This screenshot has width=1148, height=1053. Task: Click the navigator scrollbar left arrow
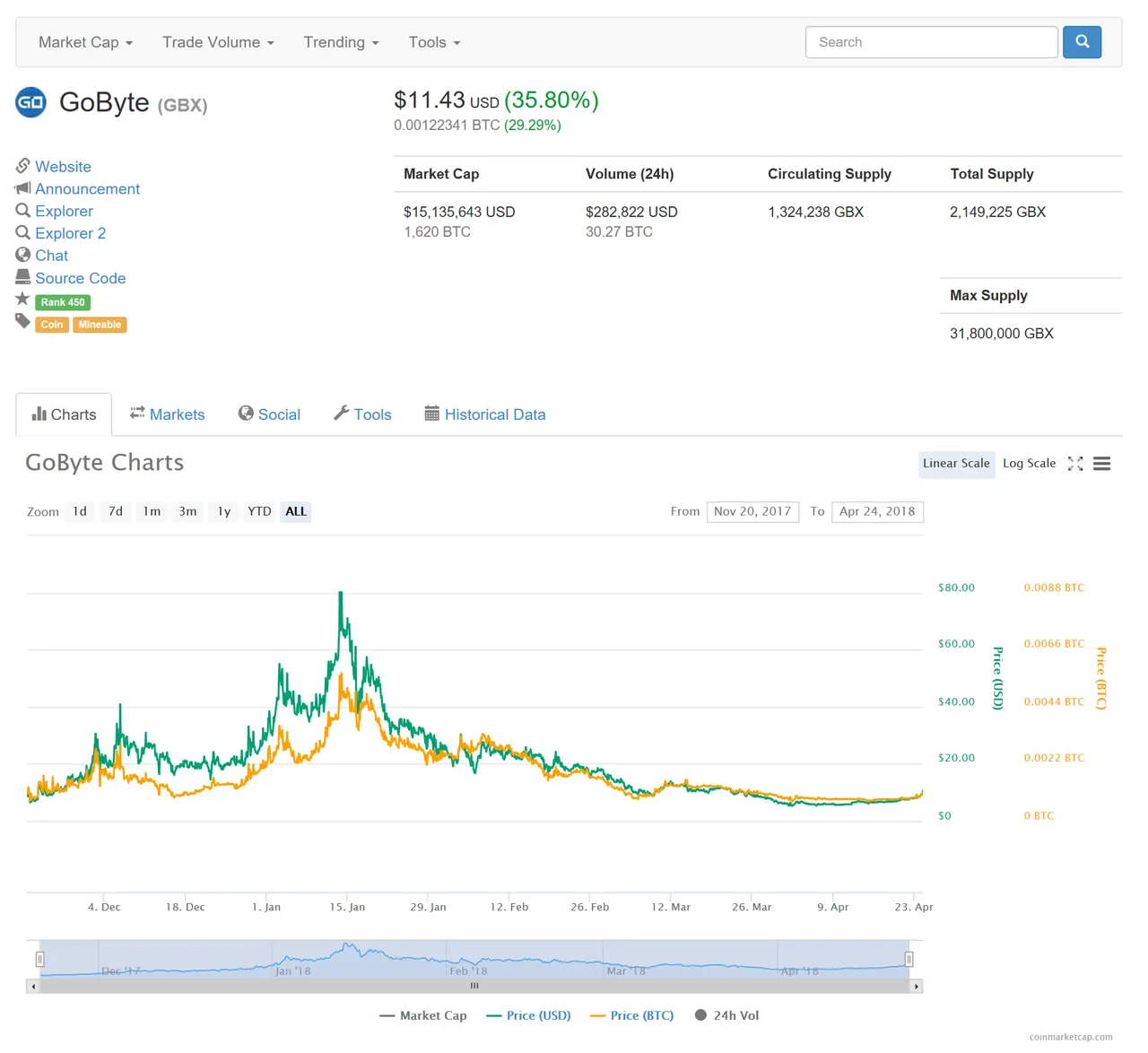34,986
